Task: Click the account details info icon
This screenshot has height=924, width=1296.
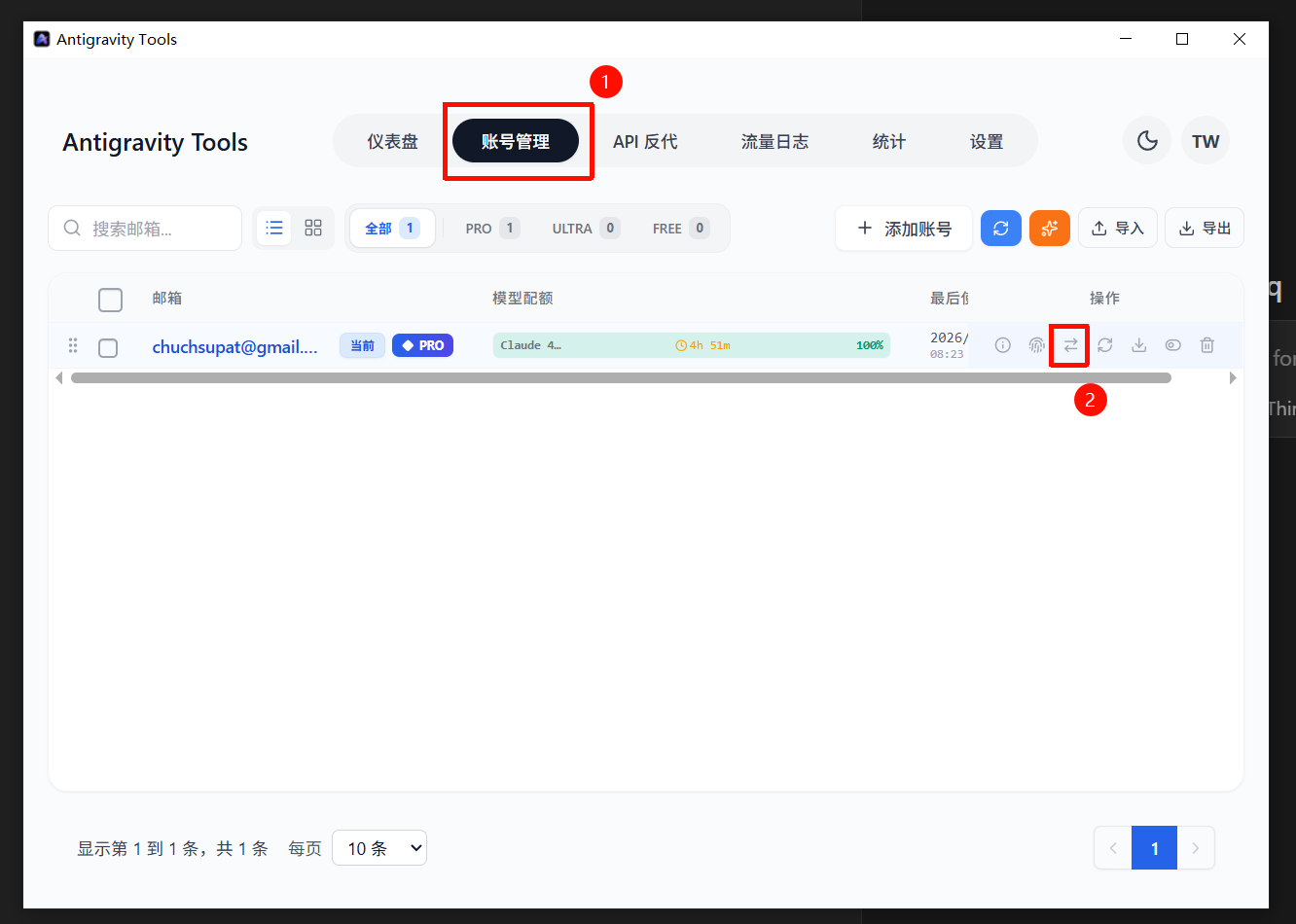Action: pos(1003,345)
